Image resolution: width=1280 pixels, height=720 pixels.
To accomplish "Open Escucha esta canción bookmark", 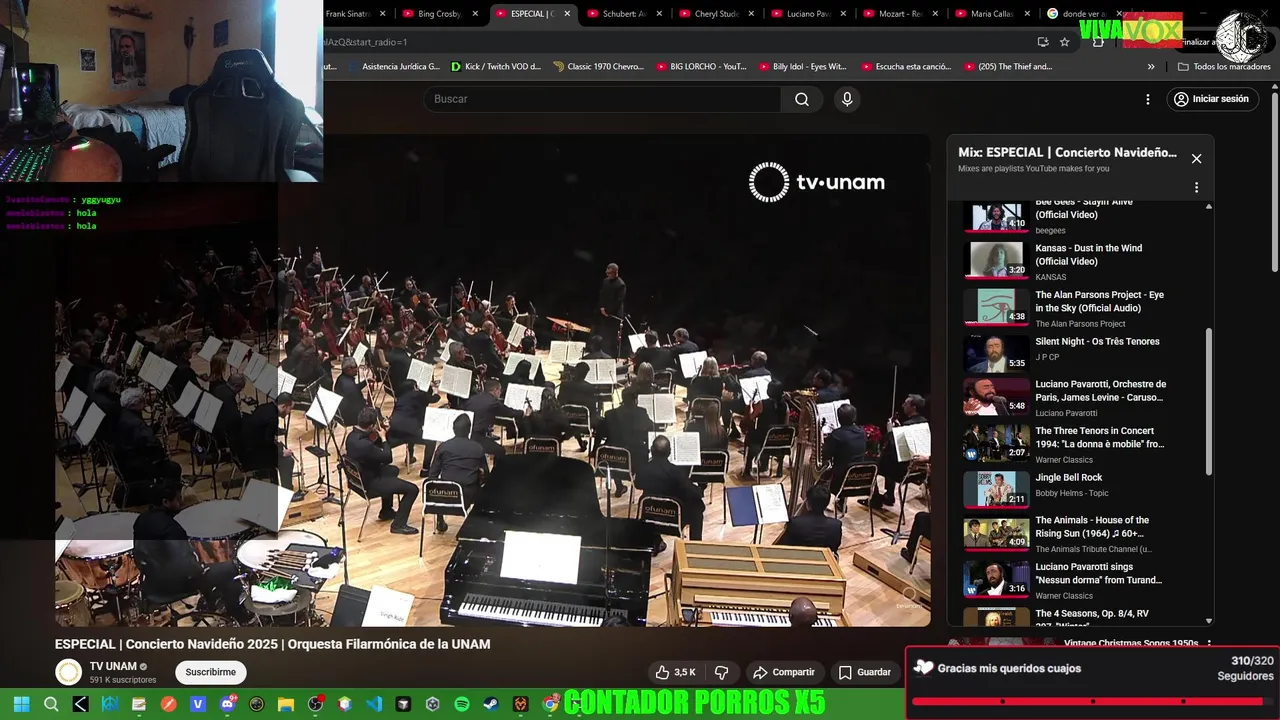I will [x=904, y=67].
